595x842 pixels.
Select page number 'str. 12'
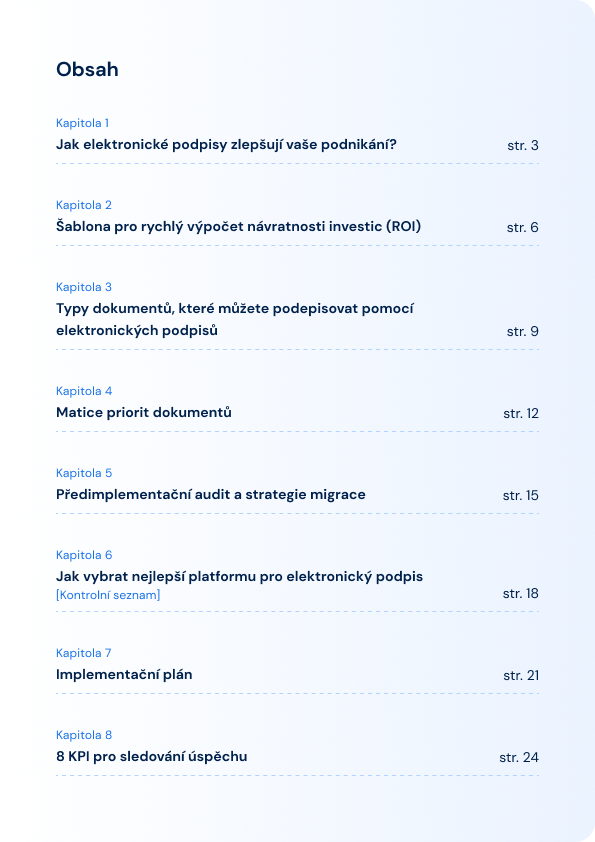(521, 413)
